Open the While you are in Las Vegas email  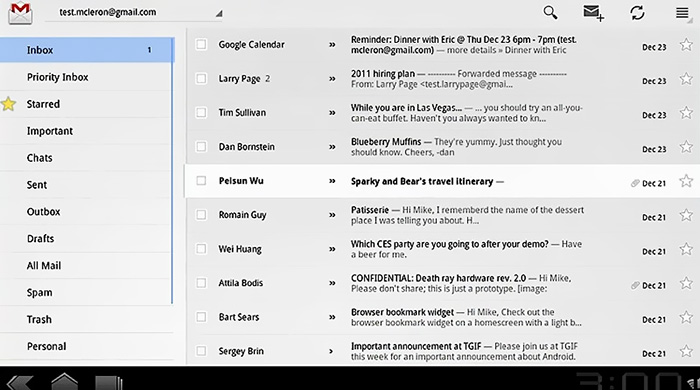tap(443, 113)
